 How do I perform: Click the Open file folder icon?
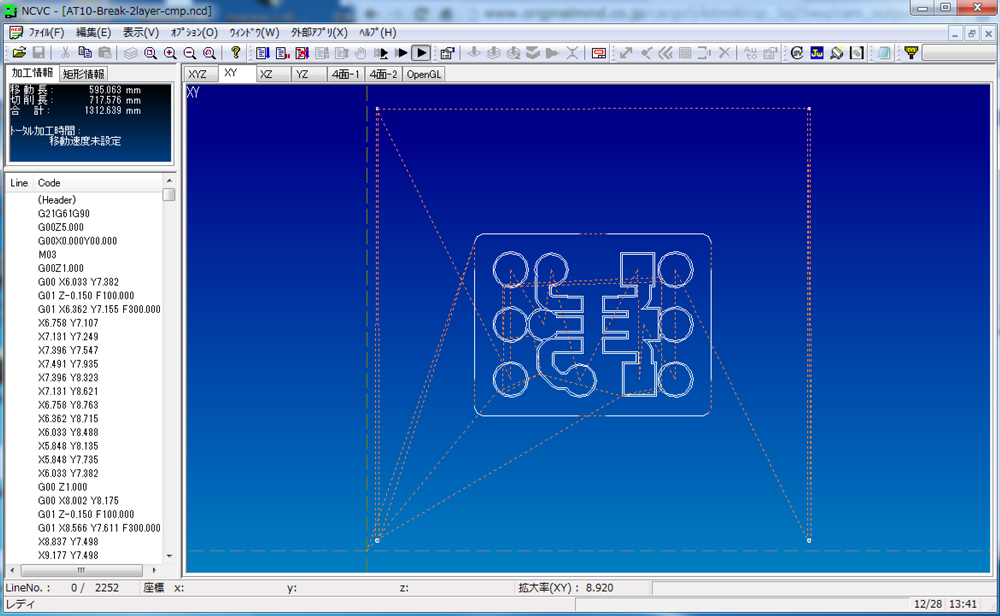click(18, 52)
